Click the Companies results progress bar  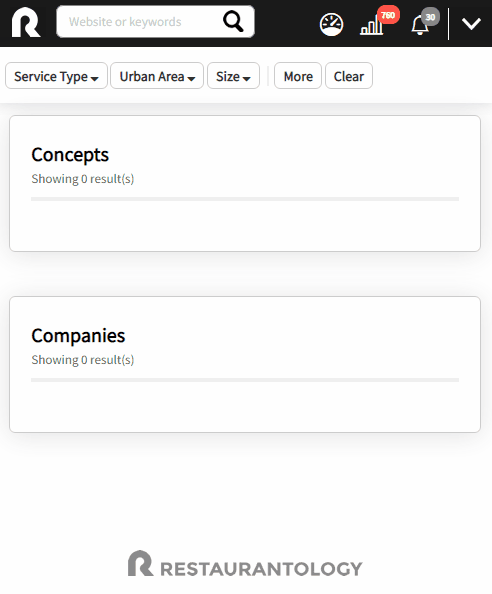(245, 380)
